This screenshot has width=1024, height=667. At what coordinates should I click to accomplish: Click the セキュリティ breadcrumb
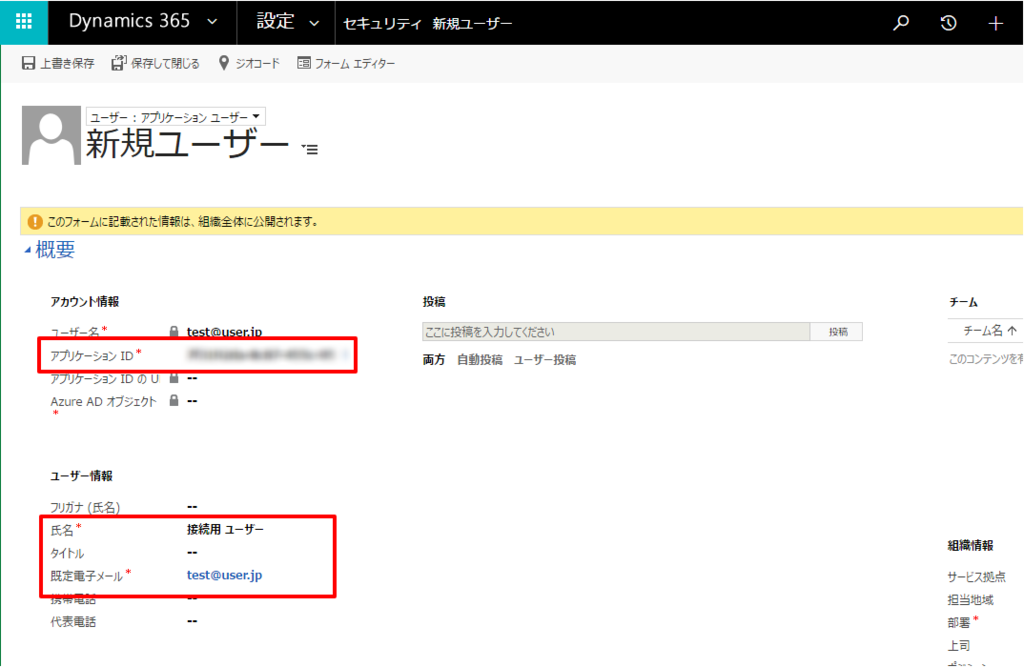(382, 24)
